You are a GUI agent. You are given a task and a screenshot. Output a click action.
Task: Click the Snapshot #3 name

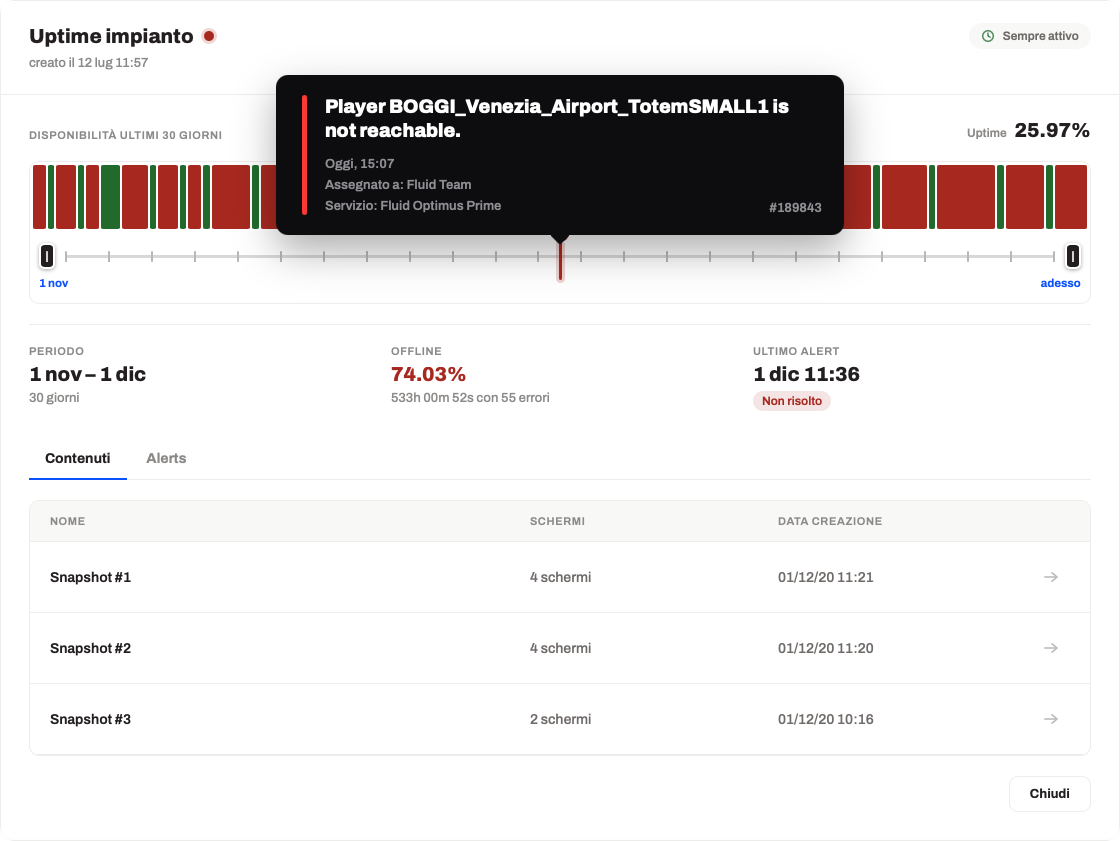click(90, 719)
